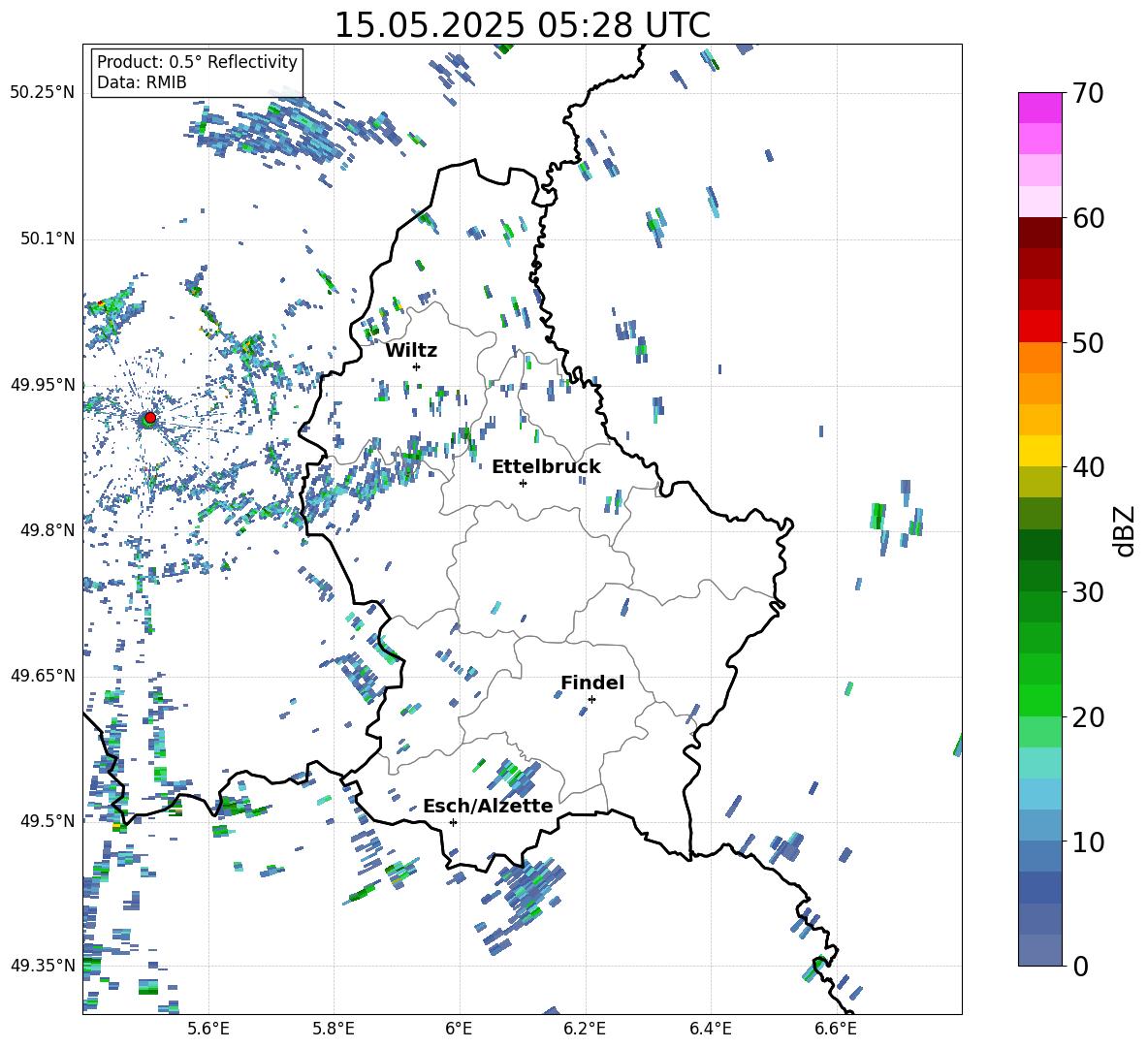
Task: Click the Ettelbruck location cross marker
Action: coord(523,483)
